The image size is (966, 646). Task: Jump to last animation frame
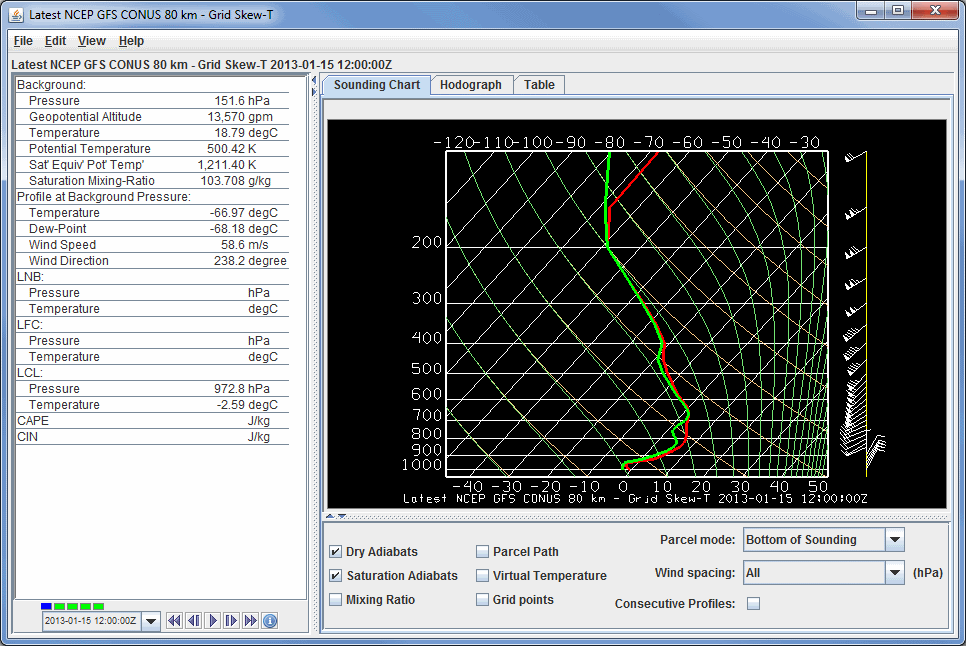point(250,621)
